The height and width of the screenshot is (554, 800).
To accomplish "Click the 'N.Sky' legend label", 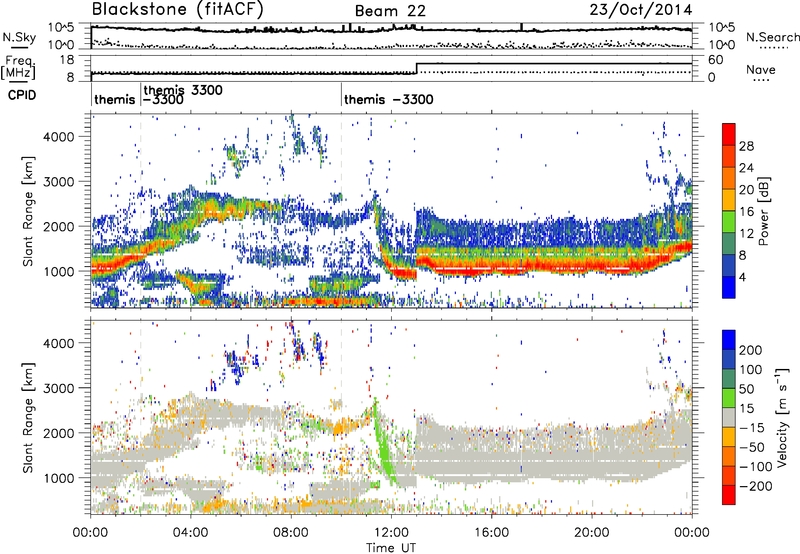I will (19, 37).
